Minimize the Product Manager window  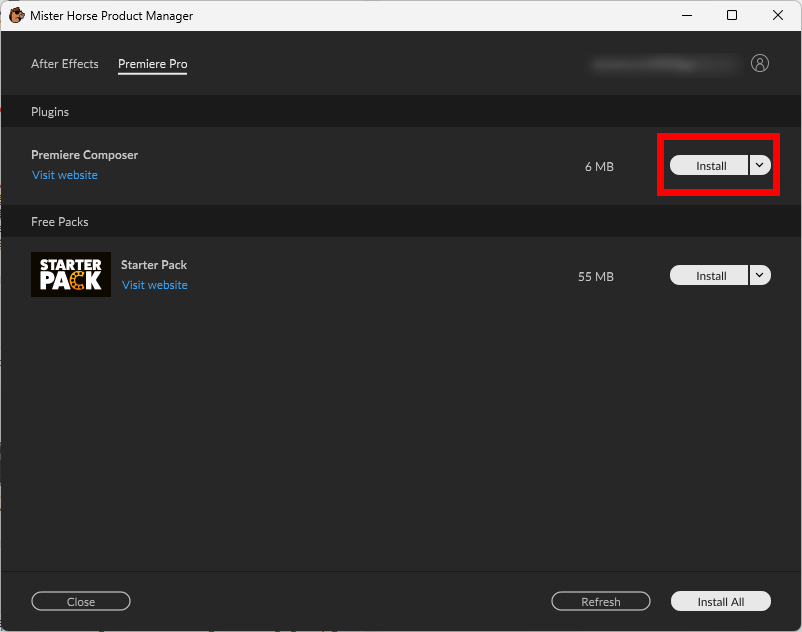point(686,16)
